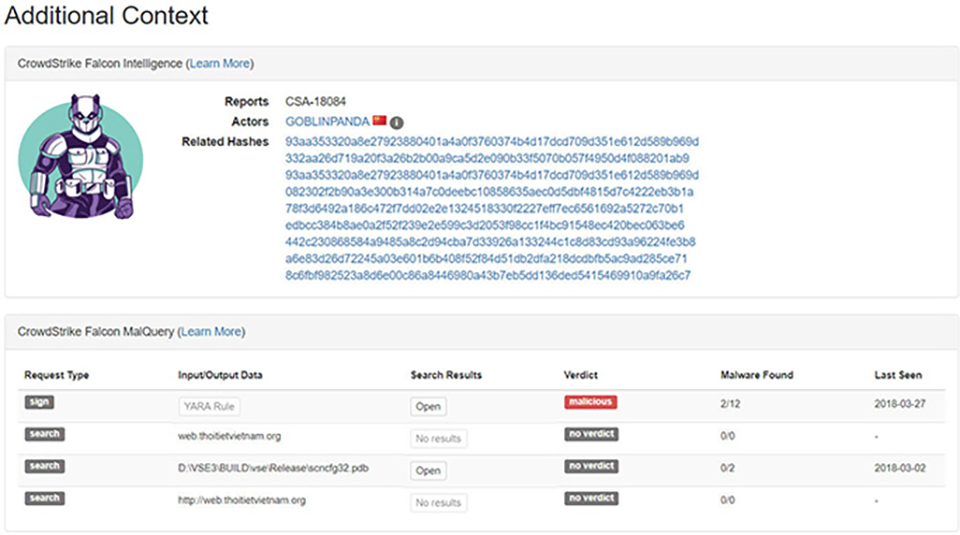
Task: Click the CSA-18084 report ID
Action: [315, 102]
